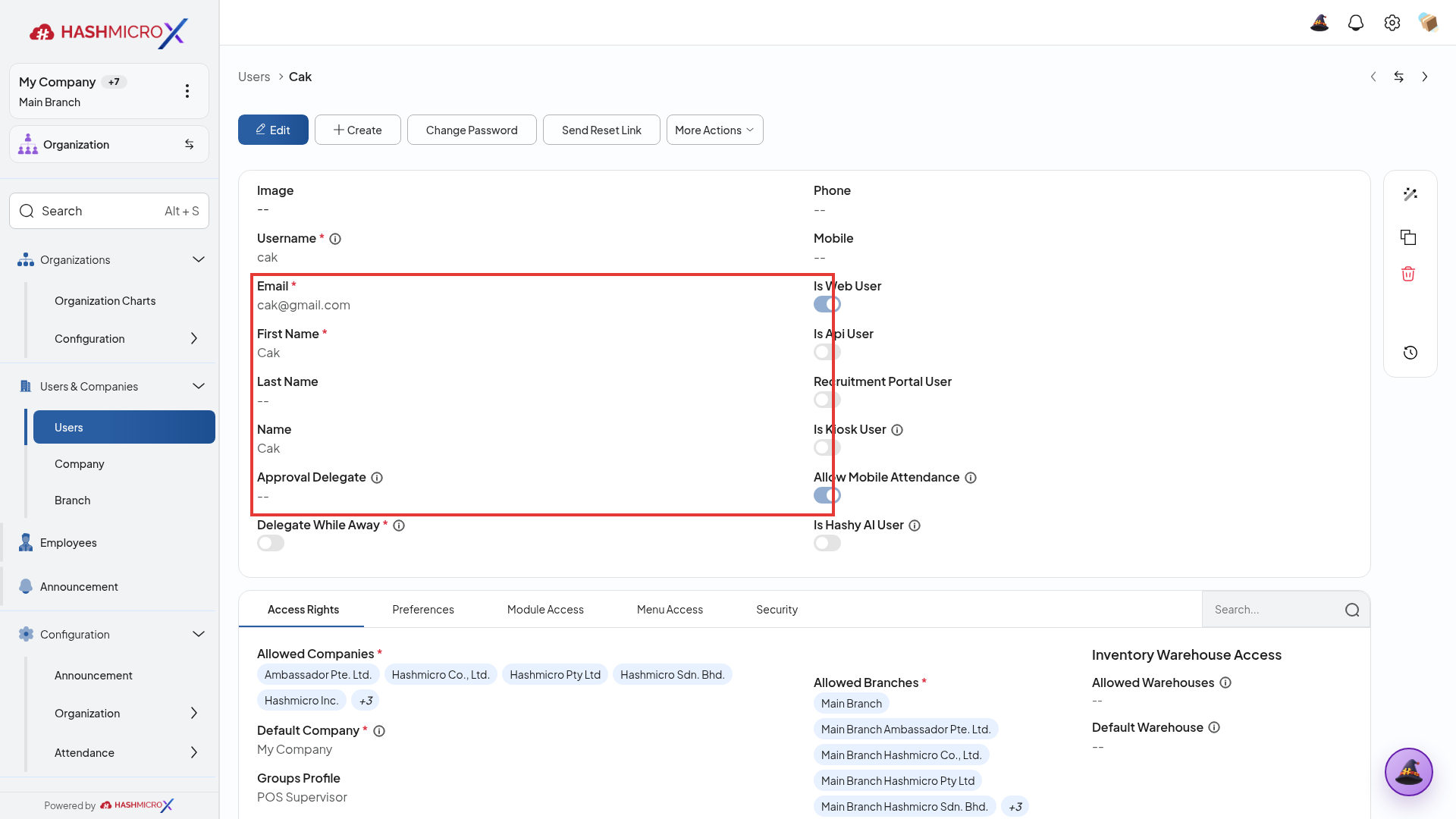1456x819 pixels.
Task: Click Change Password button
Action: click(472, 130)
